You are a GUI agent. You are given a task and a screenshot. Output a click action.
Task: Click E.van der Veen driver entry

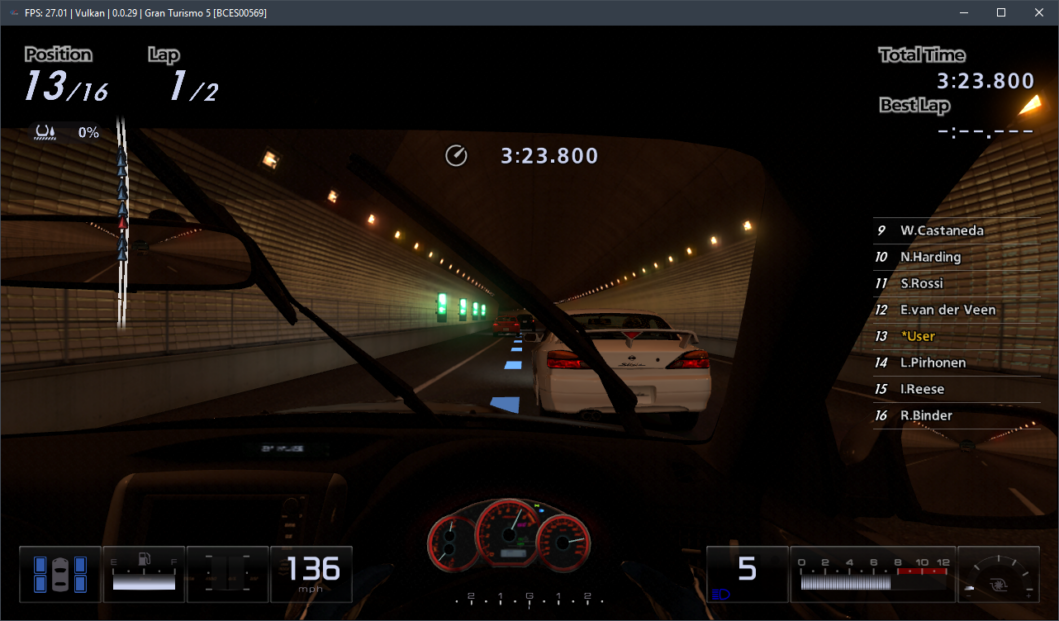947,310
